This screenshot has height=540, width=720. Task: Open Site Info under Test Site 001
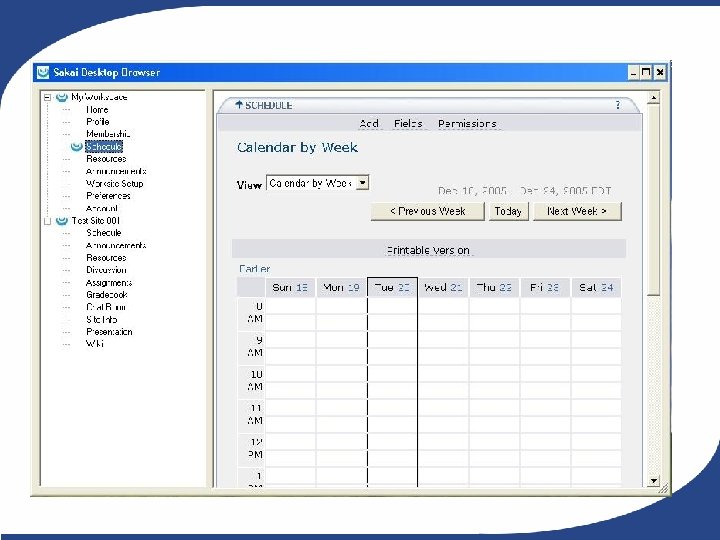tap(101, 320)
